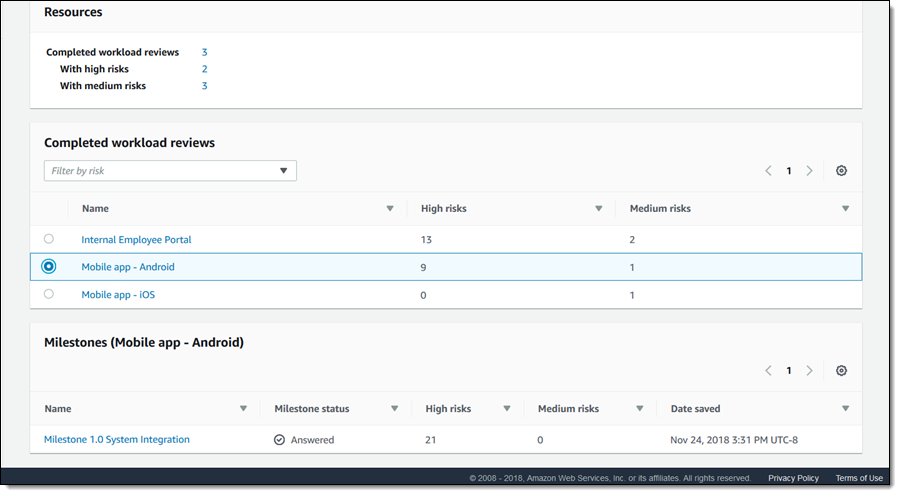Select Internal Employee Portal radio button
This screenshot has width=900, height=495.
49,239
